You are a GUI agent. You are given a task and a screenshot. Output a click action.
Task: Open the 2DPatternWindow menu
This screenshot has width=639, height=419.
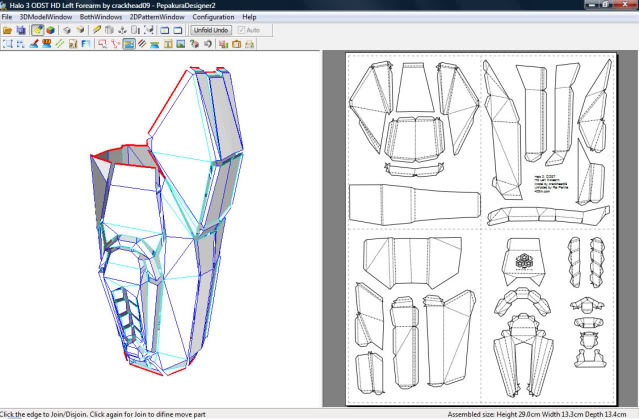(x=157, y=17)
